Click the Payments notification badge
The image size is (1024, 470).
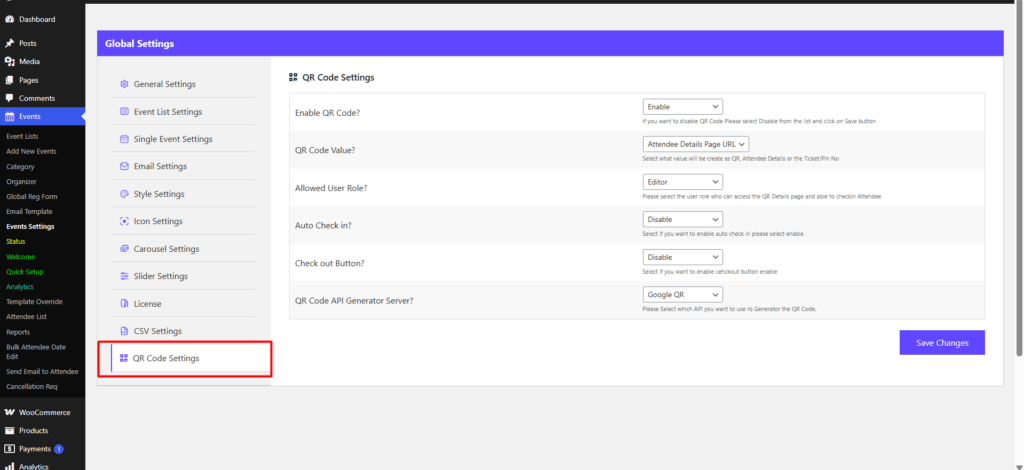(59, 449)
